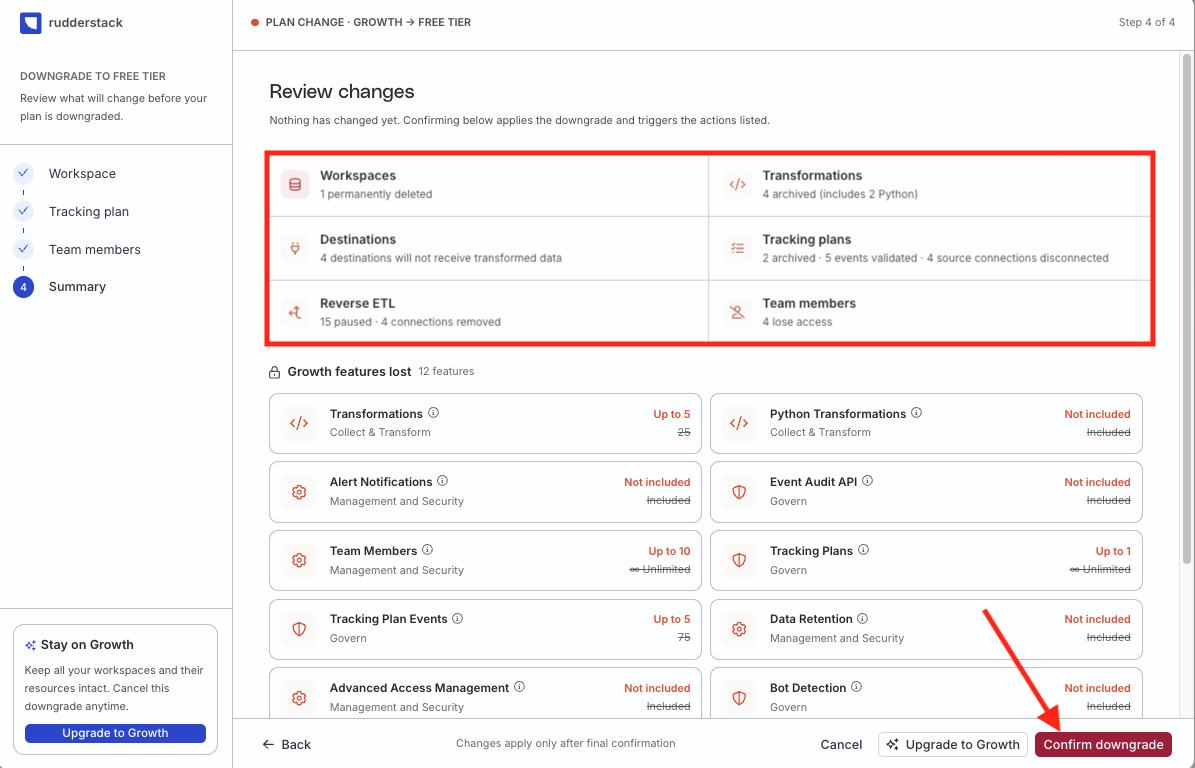Click the info icon next to Data Retention
Screen dimensions: 1195x768
863,619
